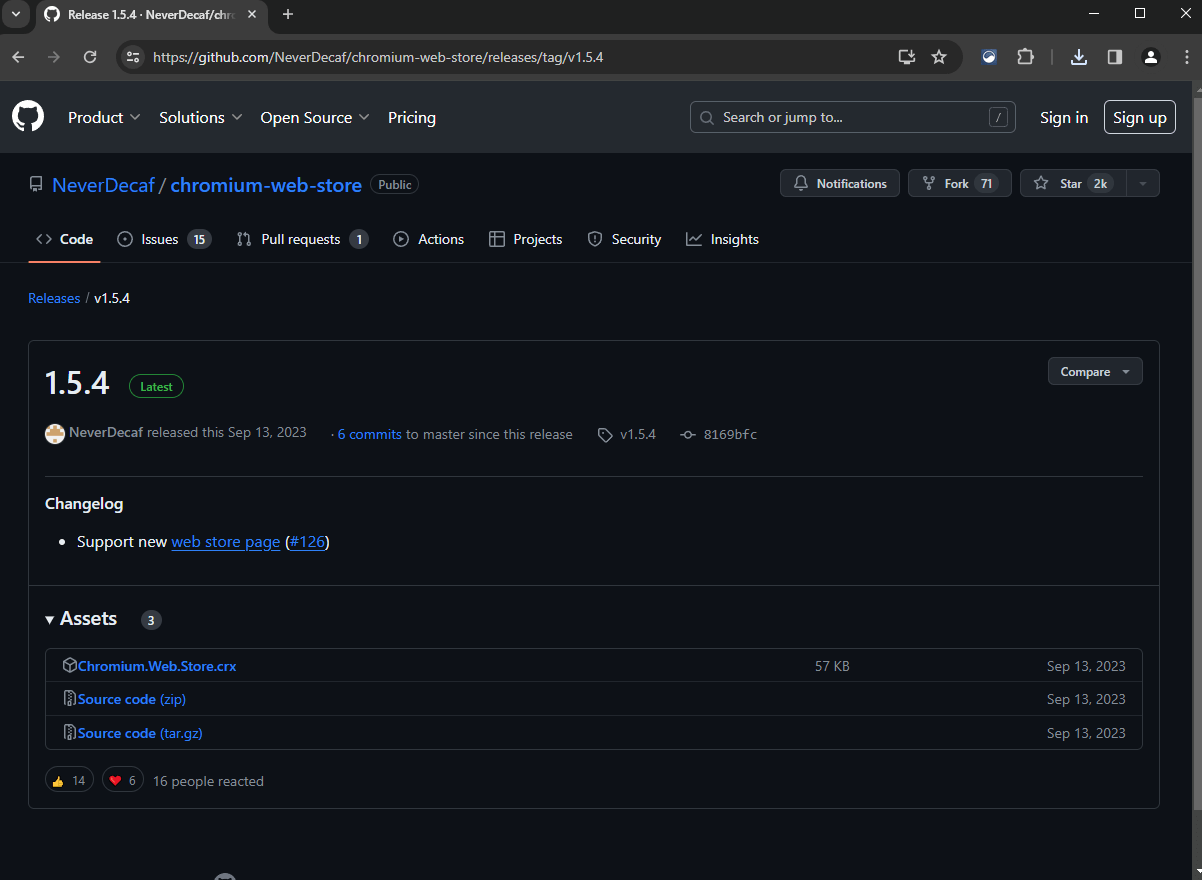Click the browser address bar URL
Viewport: 1202px width, 880px height.
[378, 57]
